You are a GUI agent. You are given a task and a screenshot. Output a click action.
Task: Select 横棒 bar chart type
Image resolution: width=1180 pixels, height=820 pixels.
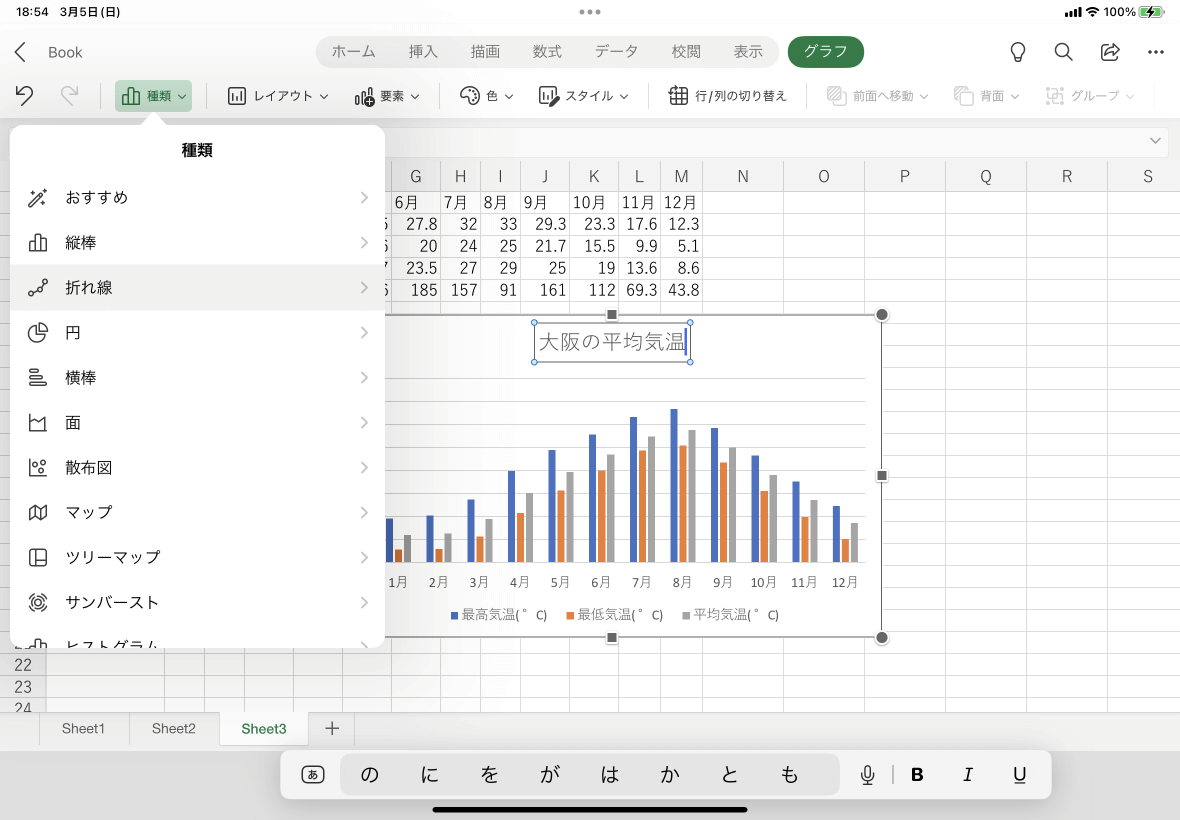pyautogui.click(x=197, y=378)
